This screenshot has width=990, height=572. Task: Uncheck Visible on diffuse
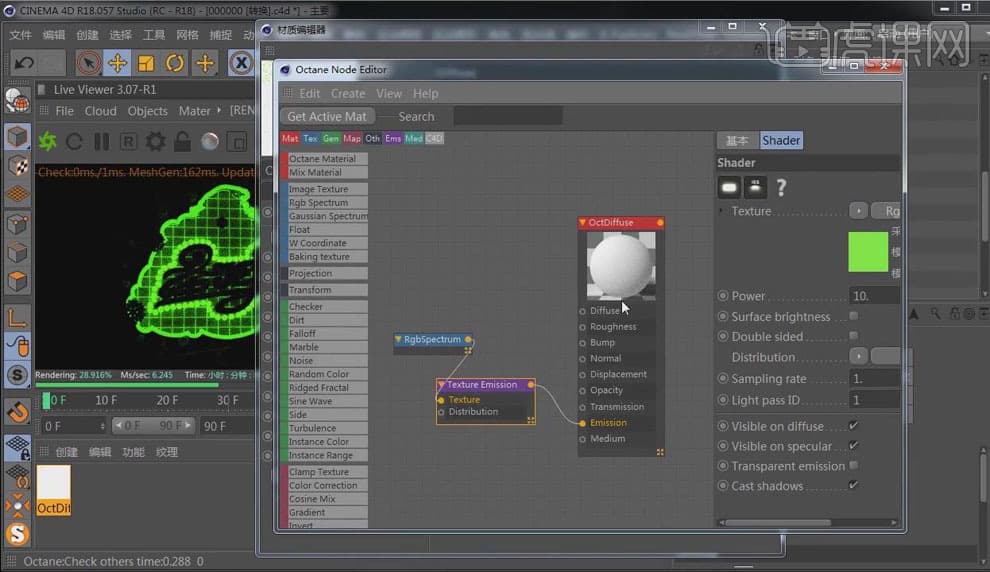[x=854, y=426]
